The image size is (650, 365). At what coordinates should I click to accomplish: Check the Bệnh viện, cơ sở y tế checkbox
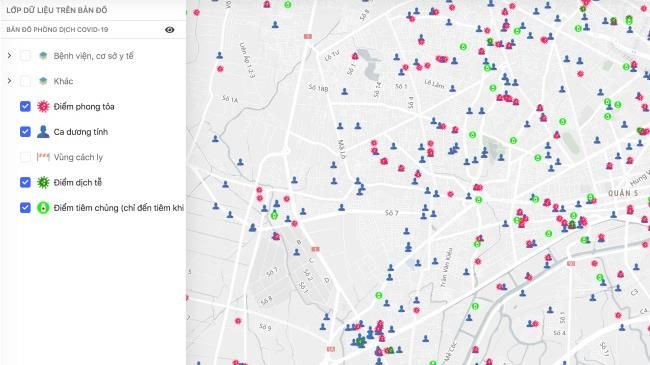25,56
